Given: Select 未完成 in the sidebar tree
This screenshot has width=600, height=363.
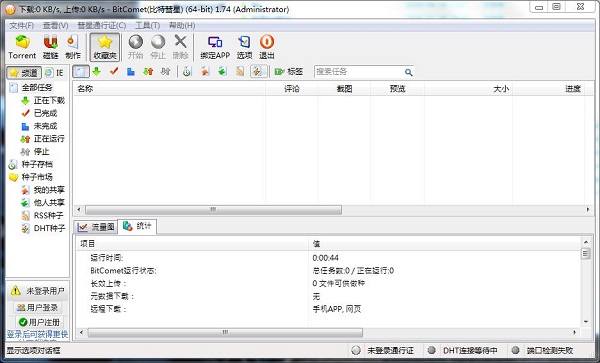Looking at the screenshot, I should tap(45, 126).
